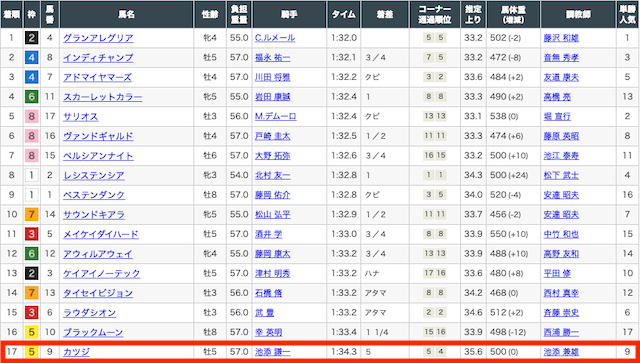Open horse link ブラックムーン
This screenshot has width=640, height=363.
93,332
